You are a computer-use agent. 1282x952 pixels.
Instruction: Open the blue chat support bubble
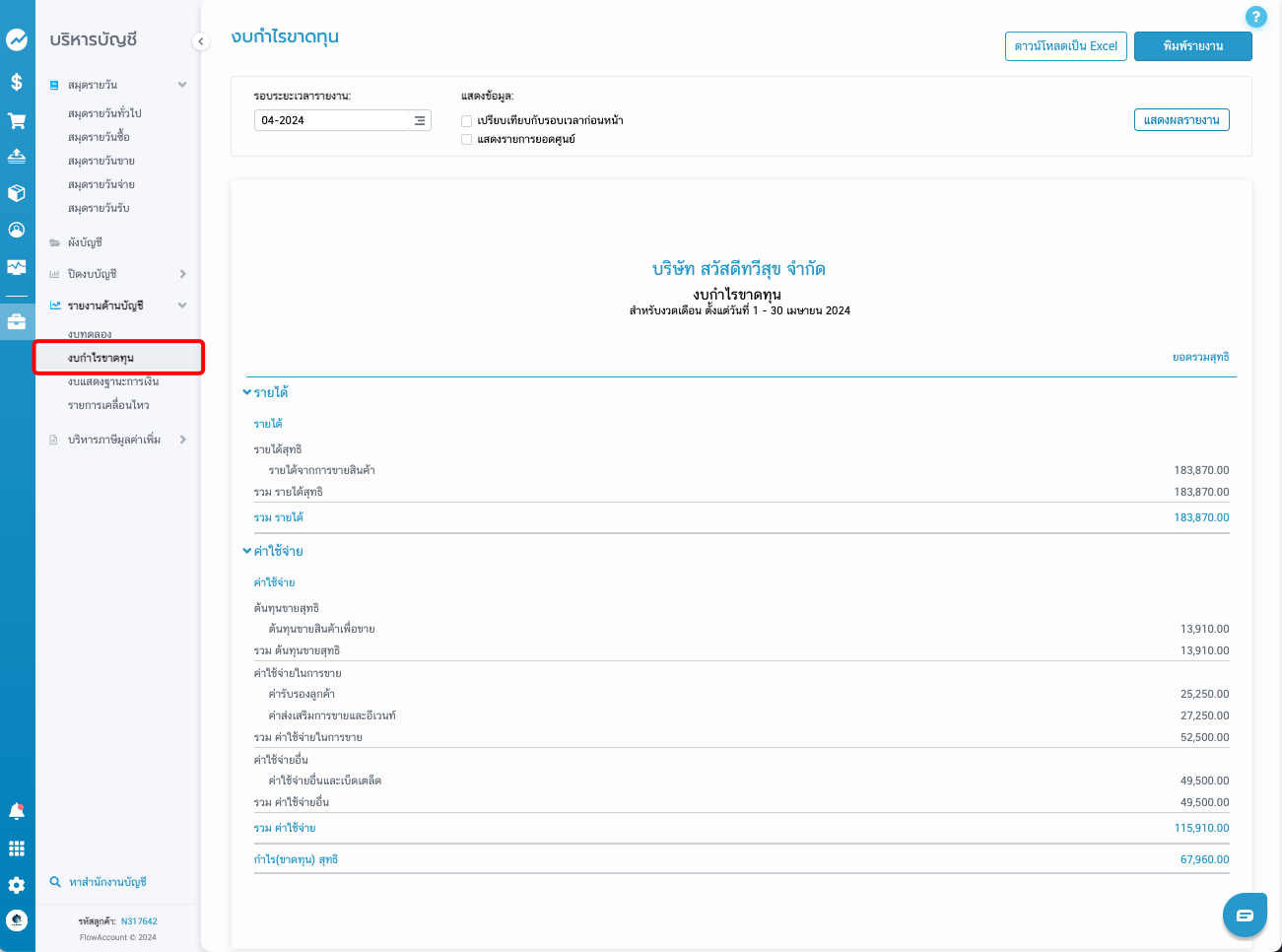1244,916
